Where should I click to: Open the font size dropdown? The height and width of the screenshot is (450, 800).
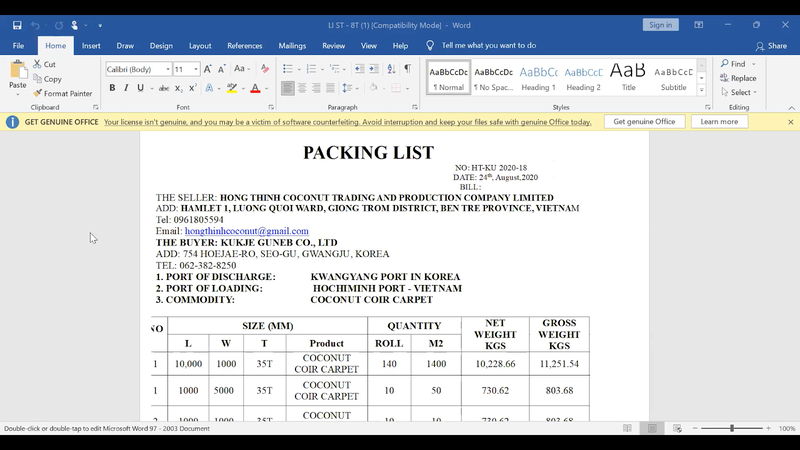coord(196,69)
